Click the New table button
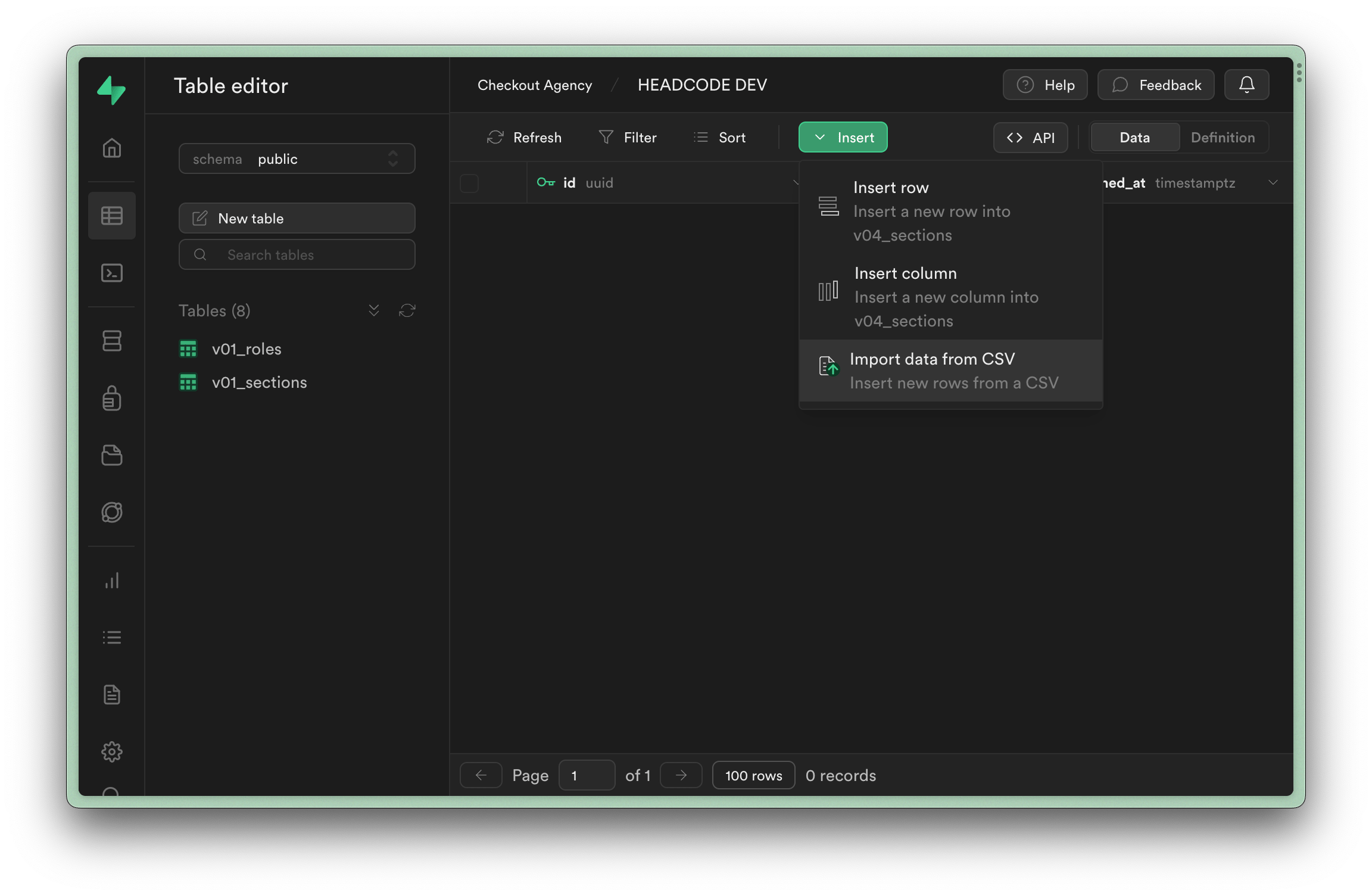This screenshot has width=1372, height=896. [297, 219]
